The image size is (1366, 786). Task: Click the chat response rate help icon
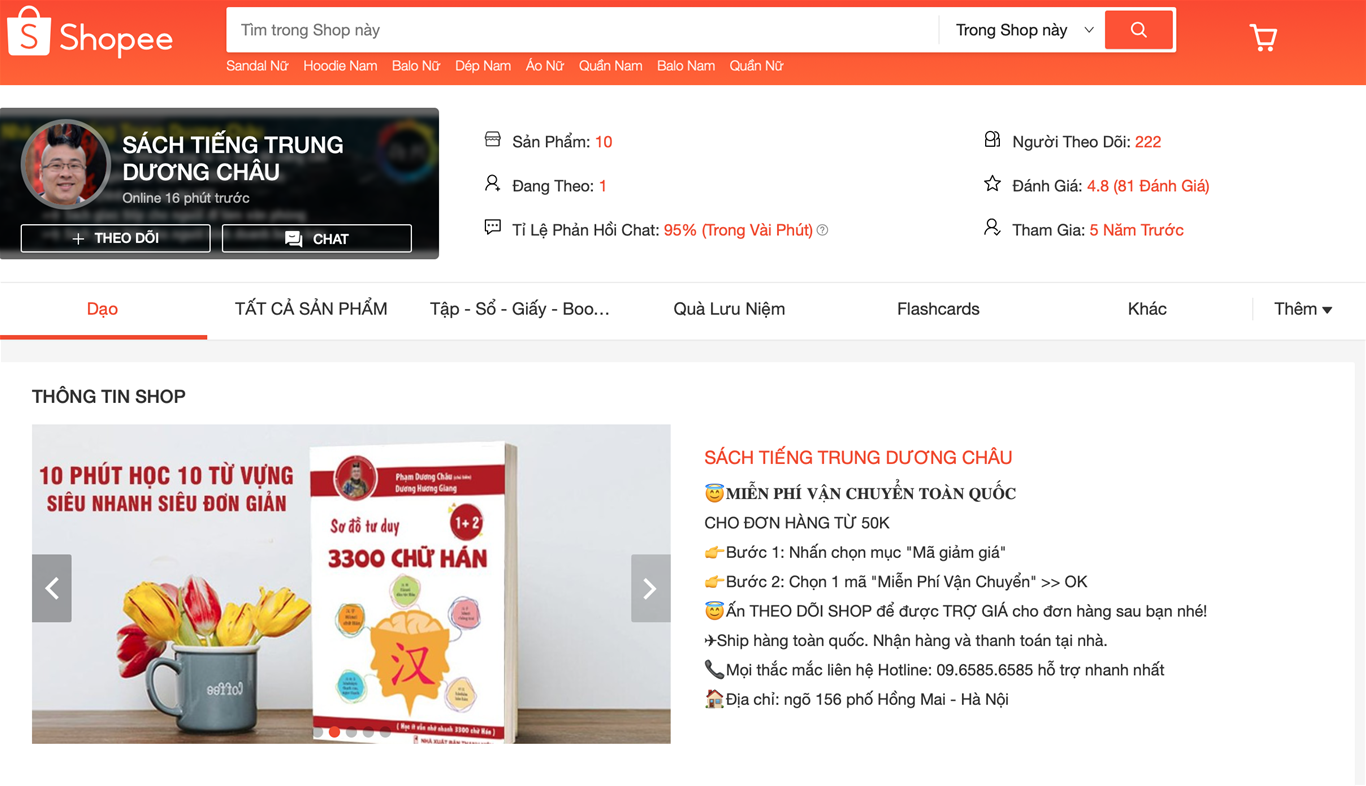coord(822,230)
